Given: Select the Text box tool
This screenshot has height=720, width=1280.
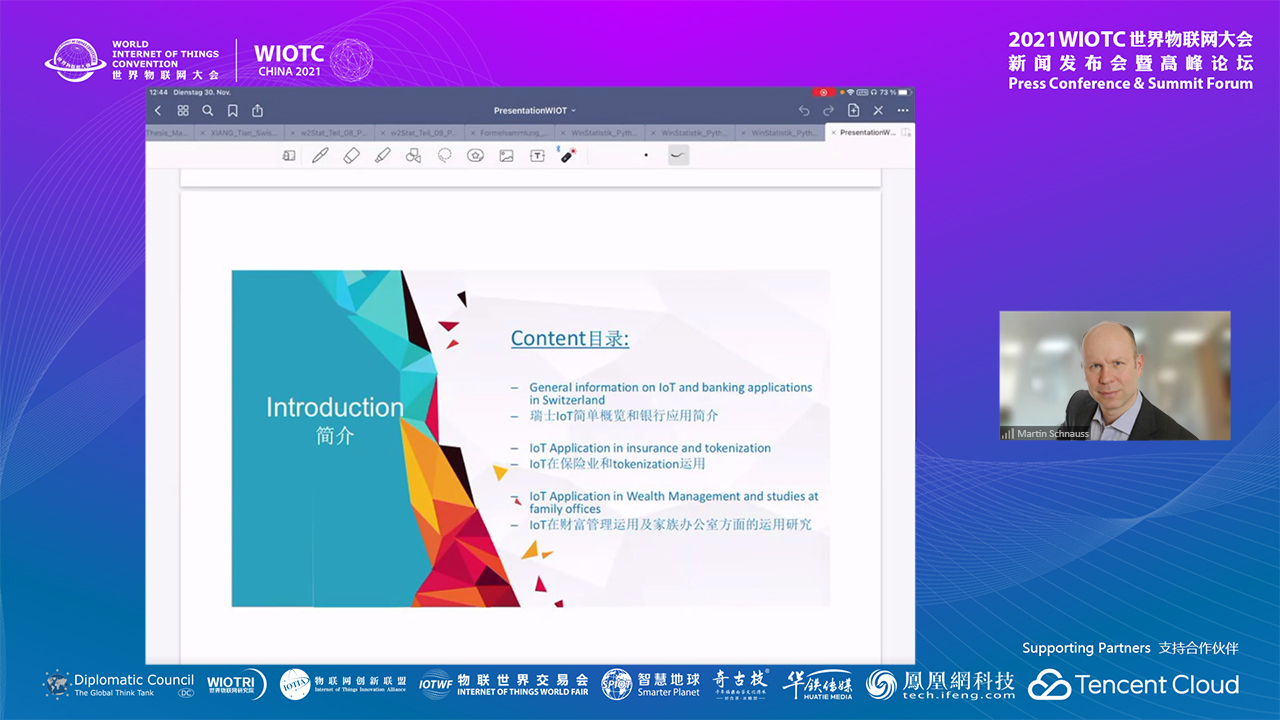Looking at the screenshot, I should (x=537, y=156).
